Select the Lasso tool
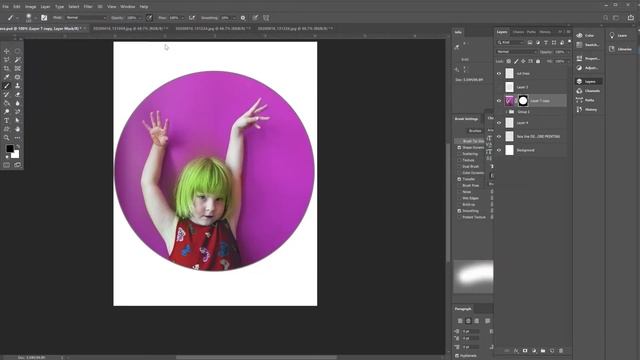Image resolution: width=640 pixels, height=360 pixels. pos(7,60)
